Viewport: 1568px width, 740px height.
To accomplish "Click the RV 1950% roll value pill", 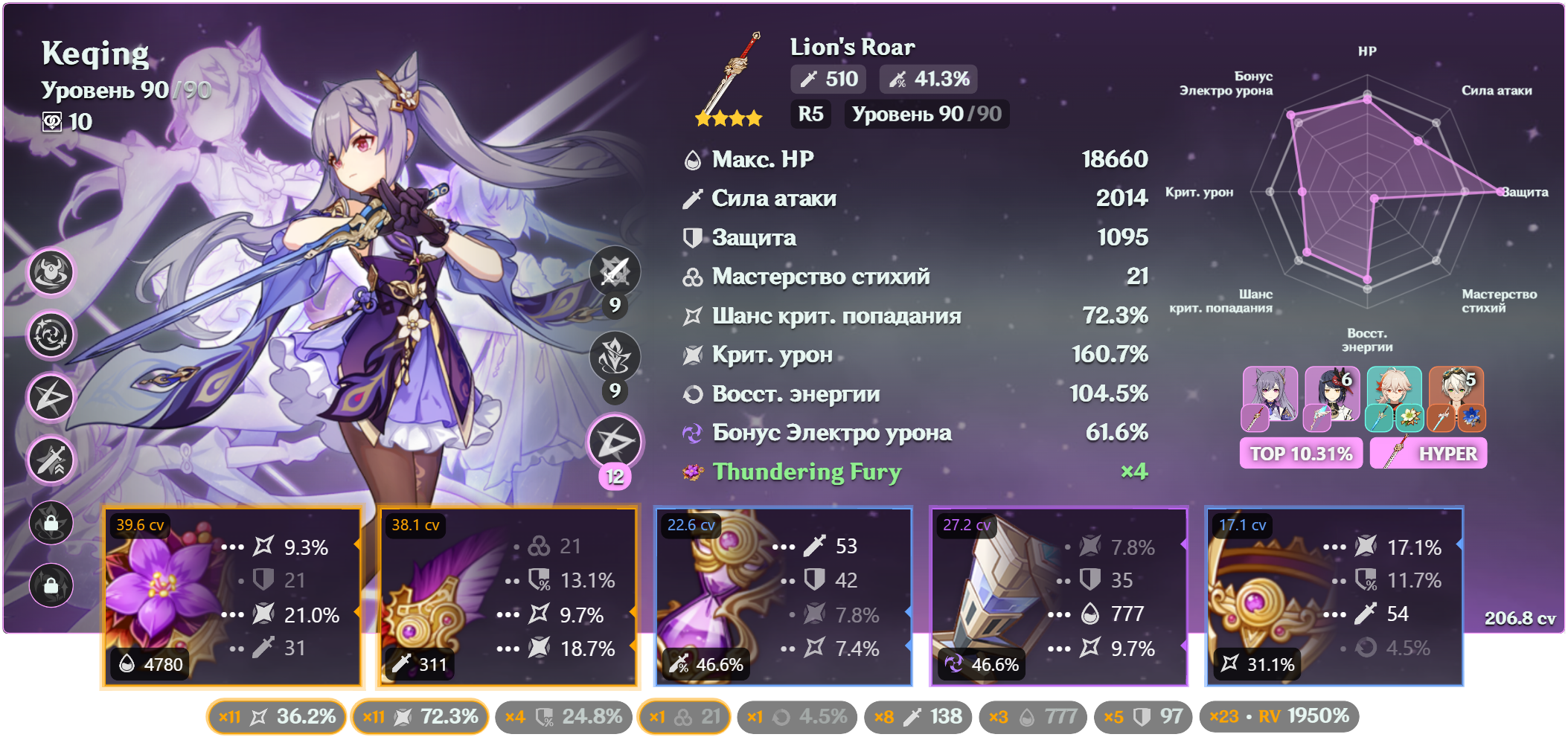I will click(1279, 717).
